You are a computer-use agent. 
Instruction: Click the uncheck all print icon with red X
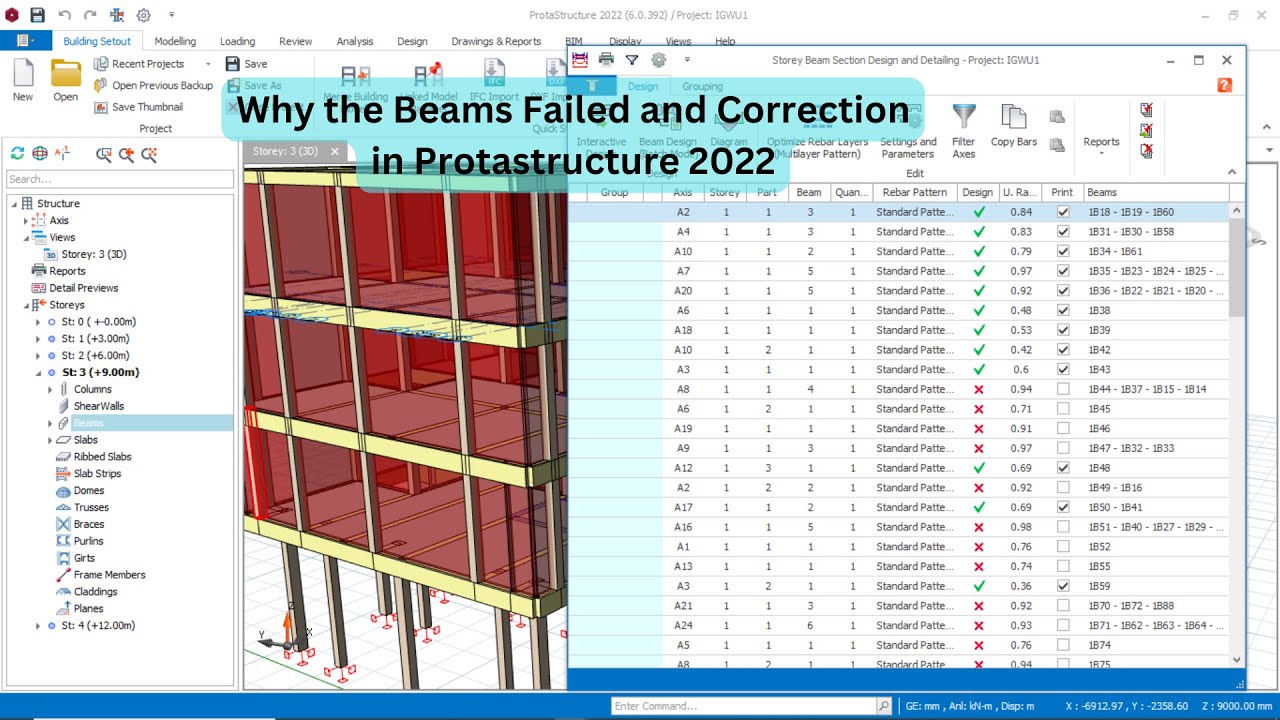tap(1146, 150)
